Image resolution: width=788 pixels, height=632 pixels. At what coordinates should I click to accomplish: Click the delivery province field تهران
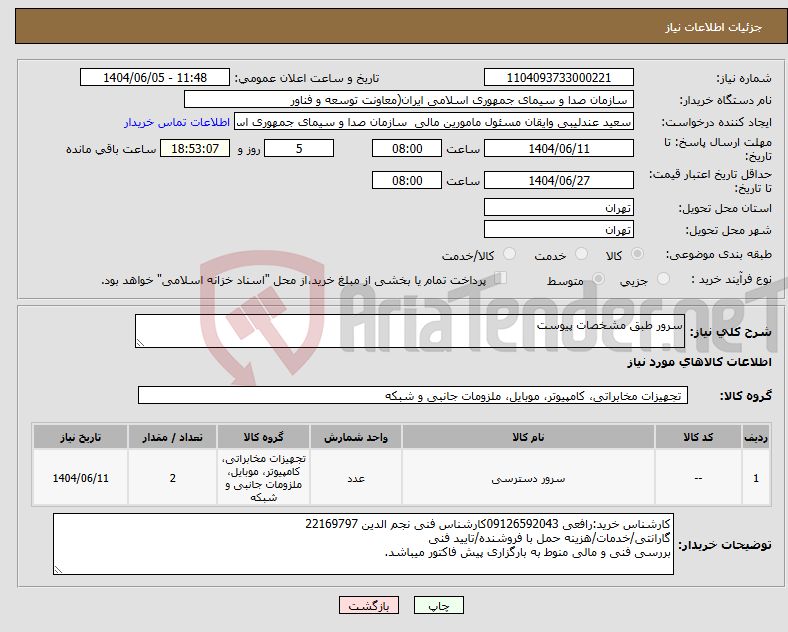point(558,207)
